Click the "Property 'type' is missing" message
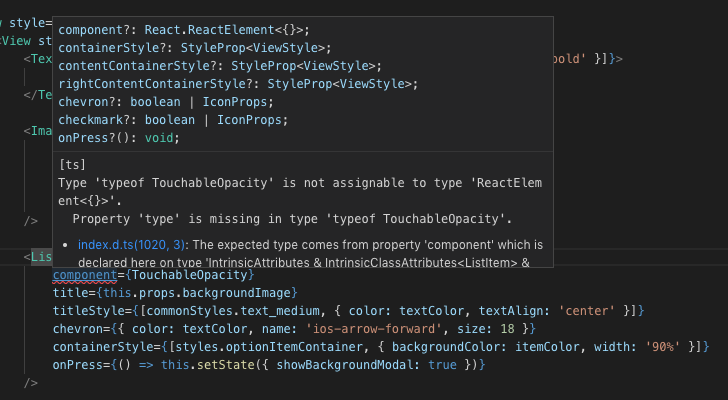The image size is (728, 400). tap(292, 219)
